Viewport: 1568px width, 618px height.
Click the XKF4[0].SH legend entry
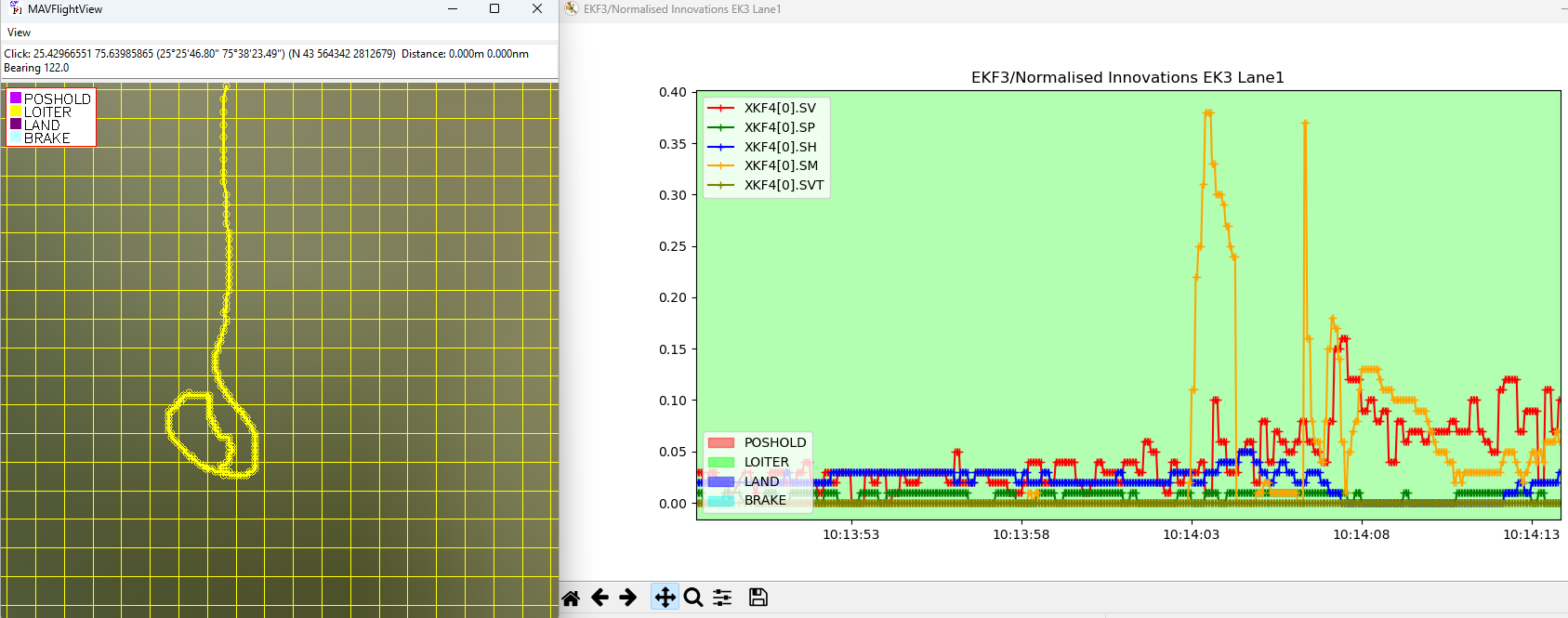click(x=780, y=147)
